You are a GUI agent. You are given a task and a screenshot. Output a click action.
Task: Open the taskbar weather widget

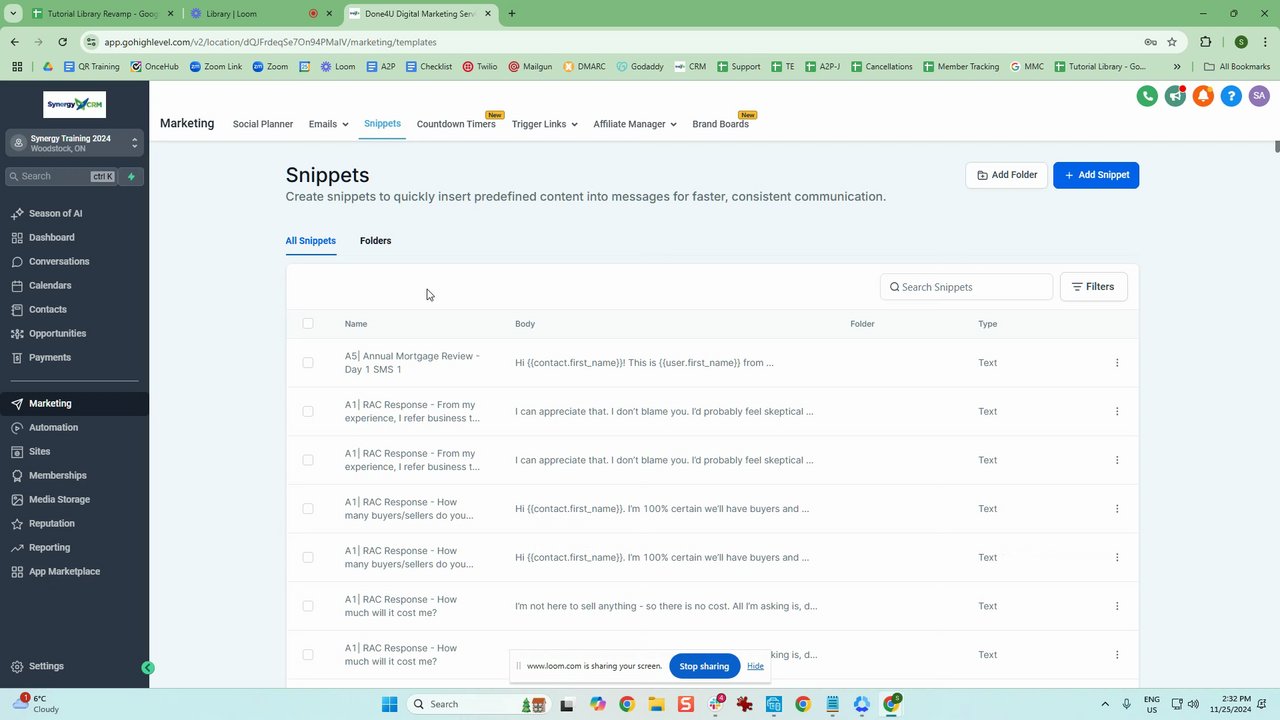pos(38,704)
